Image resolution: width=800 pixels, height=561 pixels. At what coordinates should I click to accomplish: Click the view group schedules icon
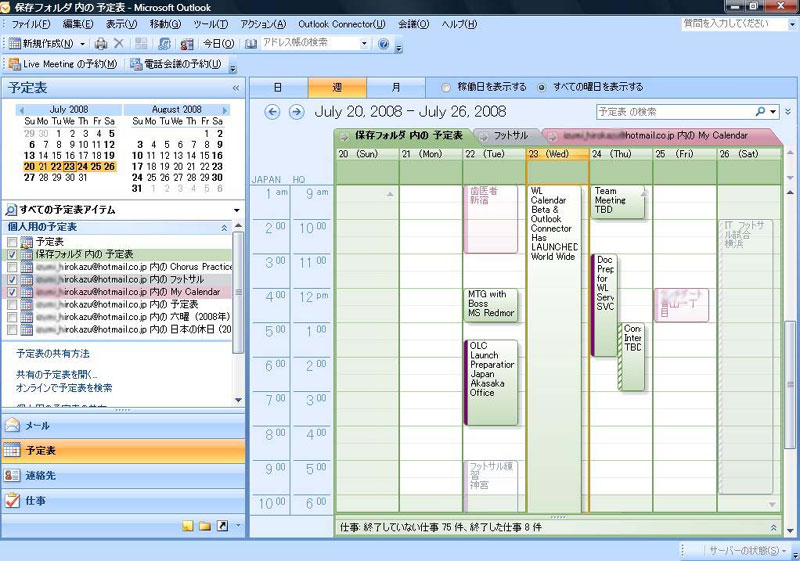(x=187, y=44)
